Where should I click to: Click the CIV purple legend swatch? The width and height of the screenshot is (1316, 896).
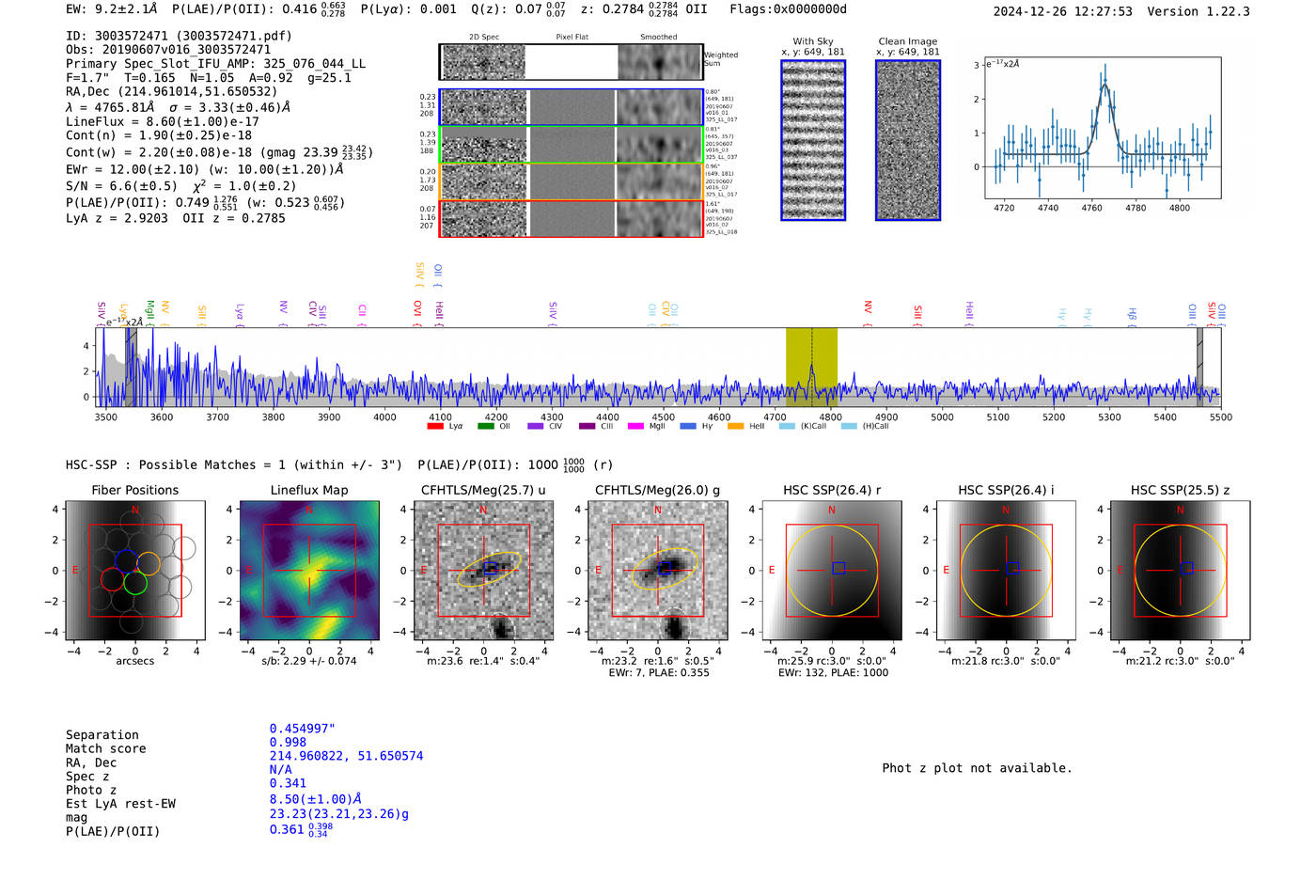click(536, 426)
